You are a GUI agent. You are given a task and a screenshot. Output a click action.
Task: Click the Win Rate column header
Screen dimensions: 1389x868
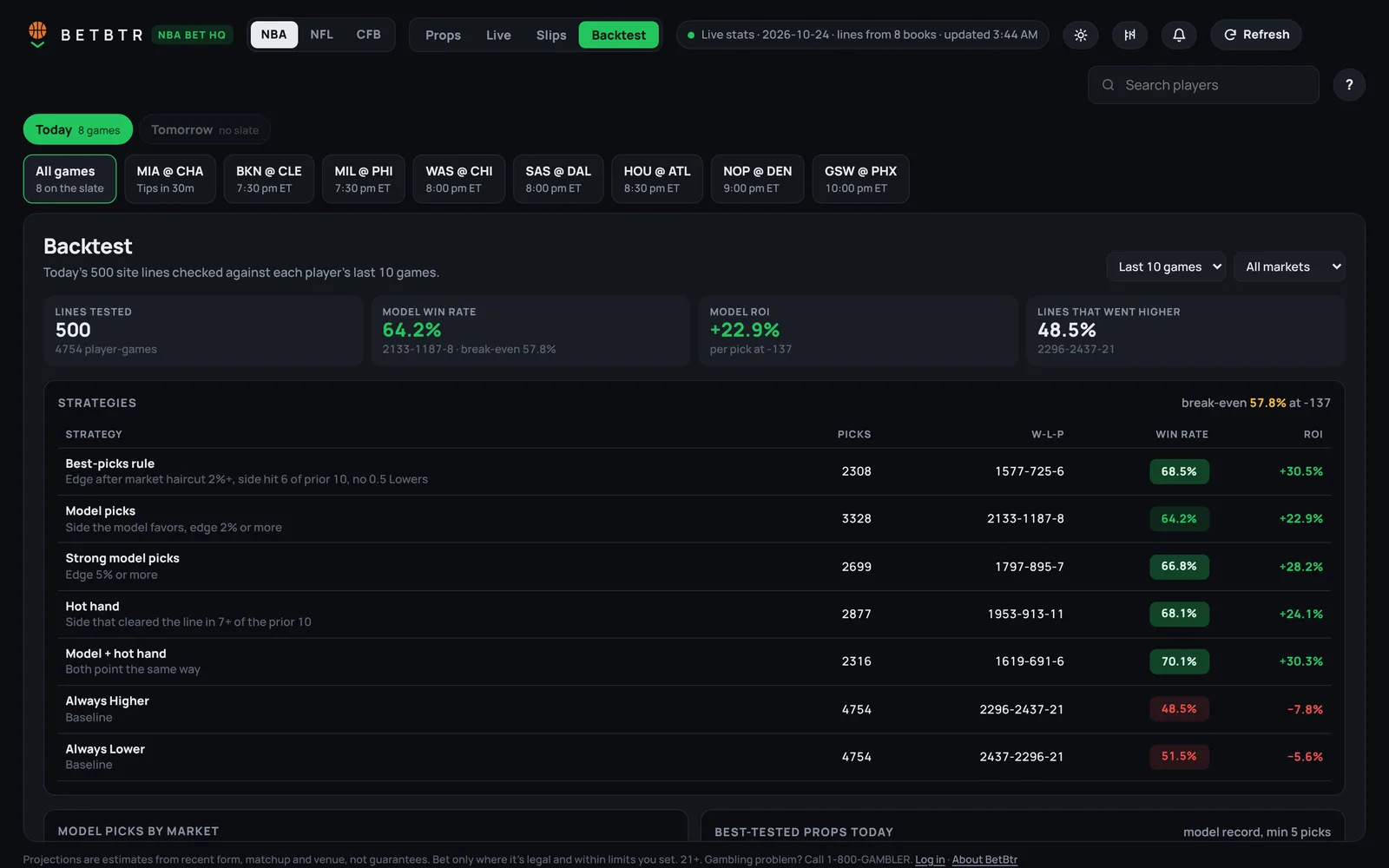(x=1182, y=434)
